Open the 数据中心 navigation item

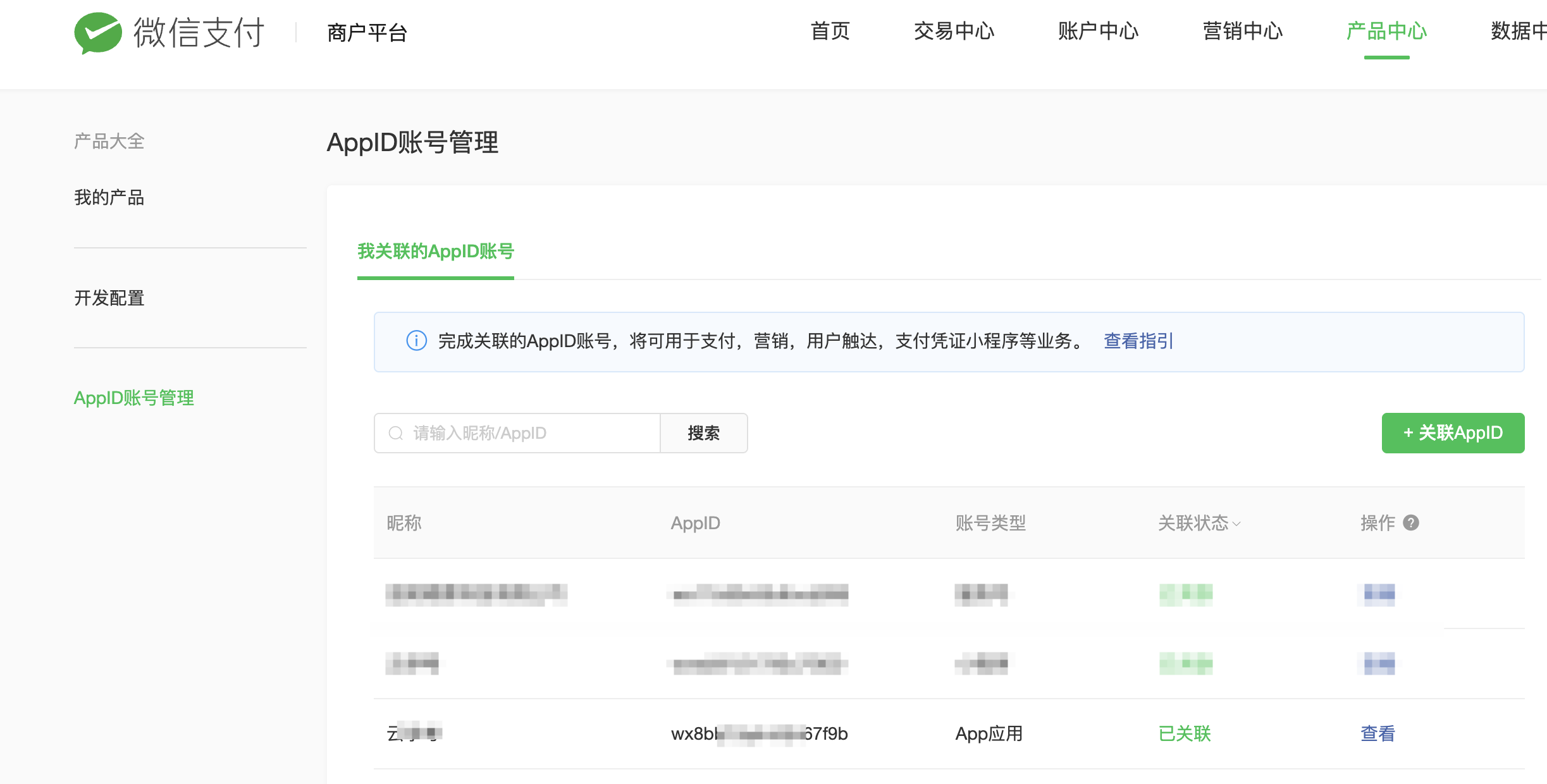(x=1518, y=31)
